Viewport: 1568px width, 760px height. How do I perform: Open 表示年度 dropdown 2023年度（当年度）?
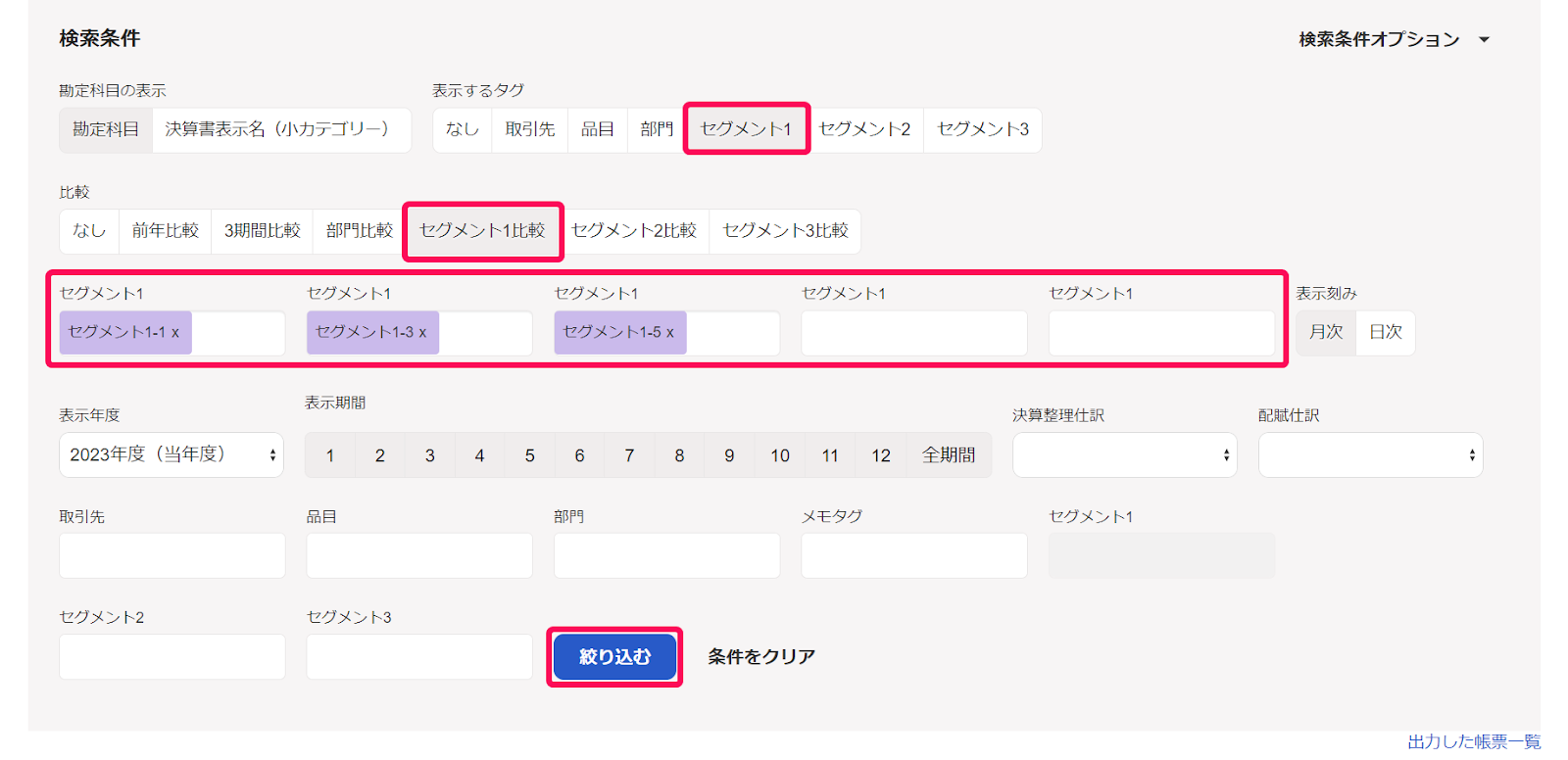(x=171, y=454)
